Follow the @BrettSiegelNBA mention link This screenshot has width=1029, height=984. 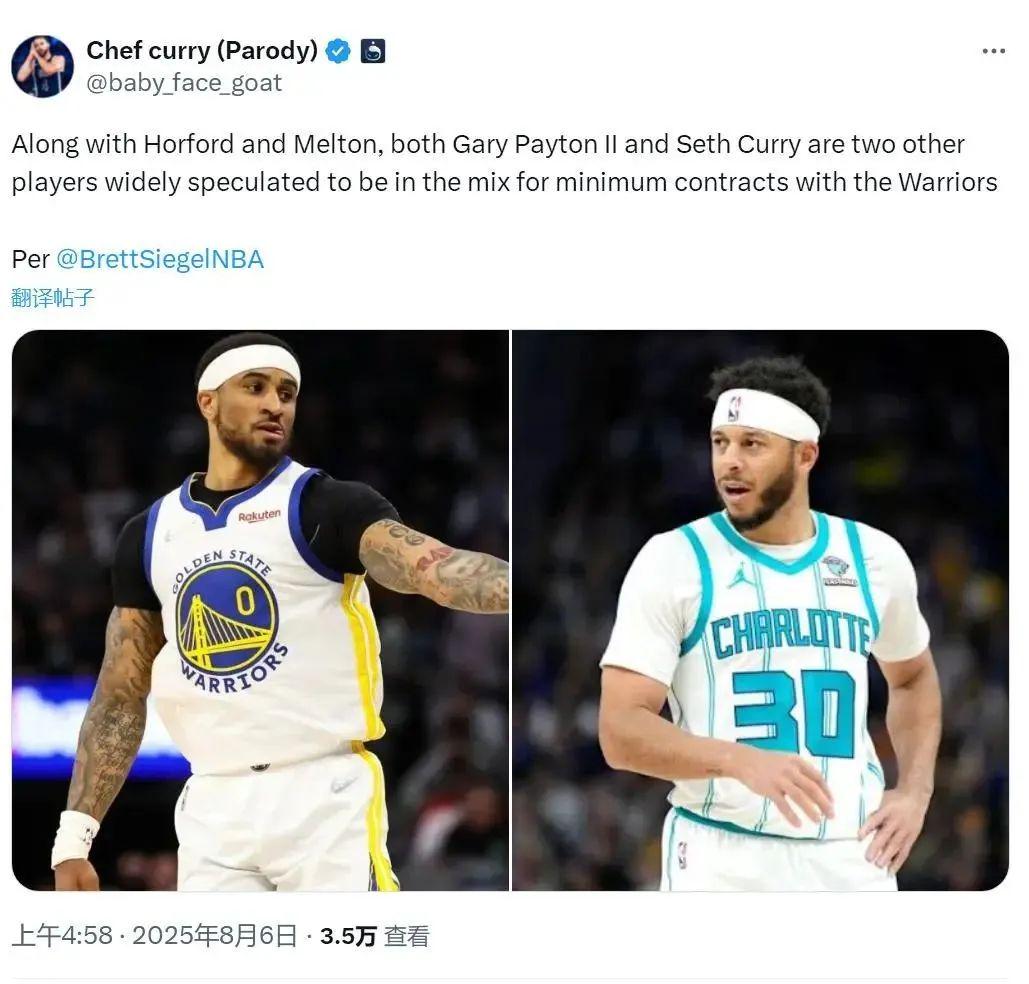[x=160, y=259]
